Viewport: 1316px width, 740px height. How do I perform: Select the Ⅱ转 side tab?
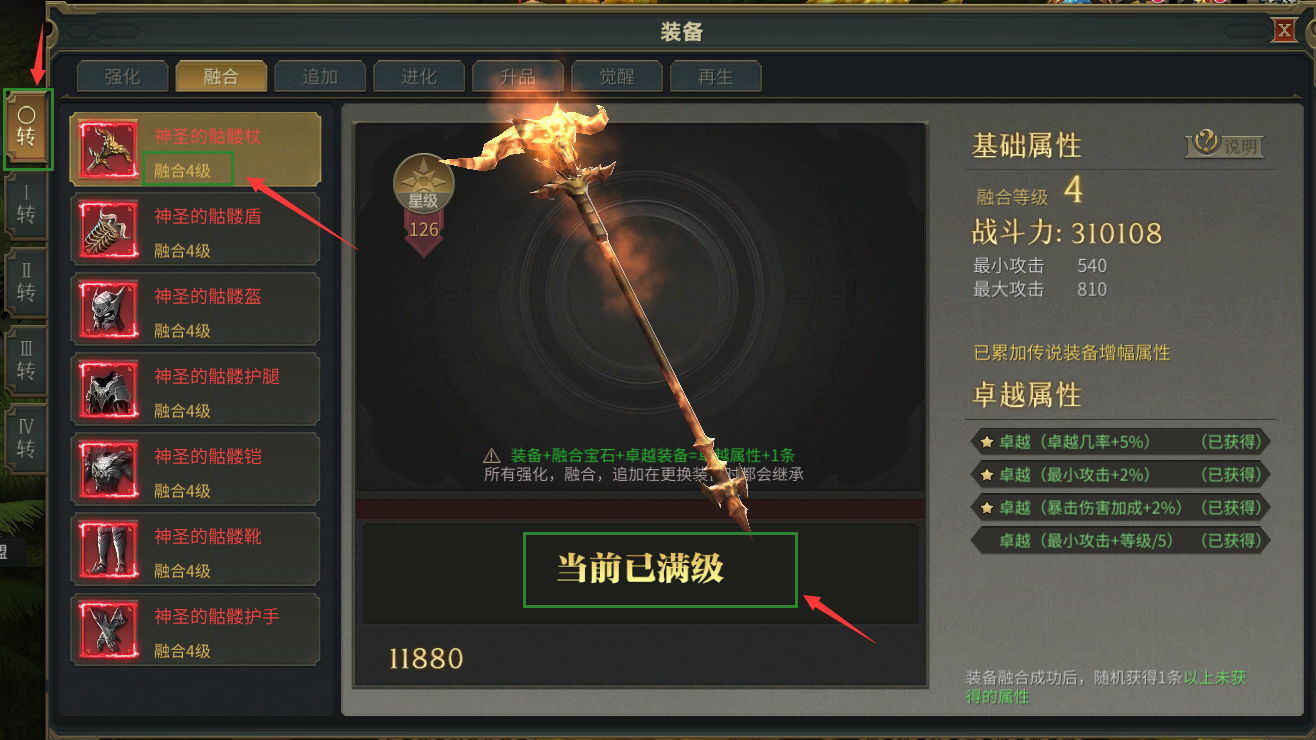point(27,282)
